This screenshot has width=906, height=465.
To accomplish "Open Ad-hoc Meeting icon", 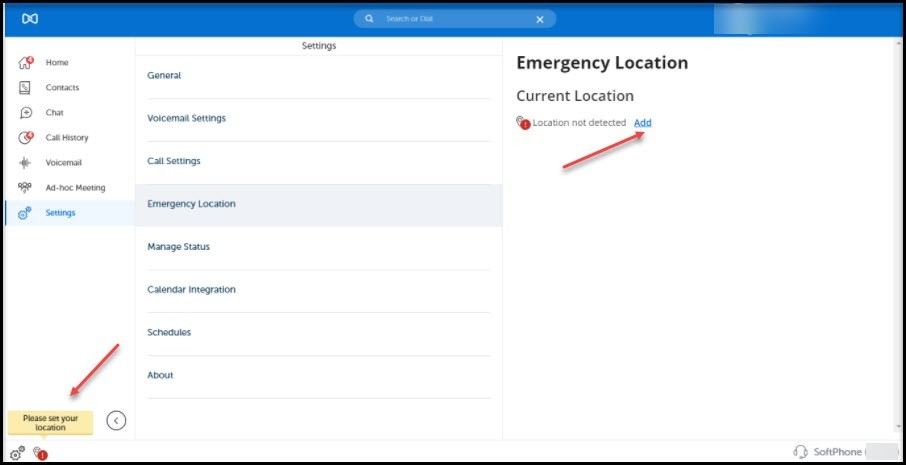I will (26, 188).
